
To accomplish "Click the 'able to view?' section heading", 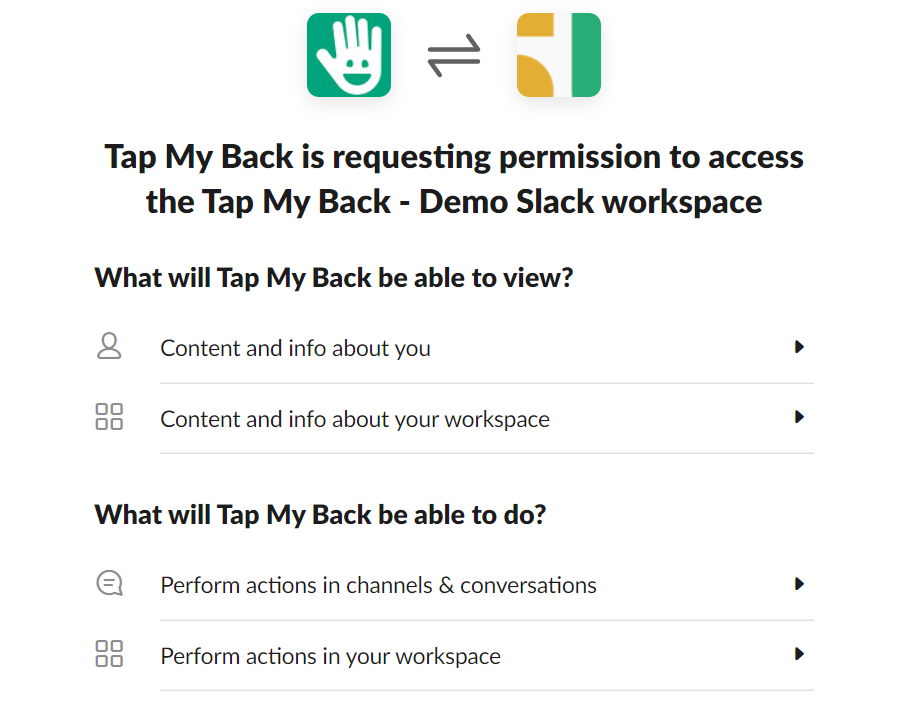I will tap(334, 278).
